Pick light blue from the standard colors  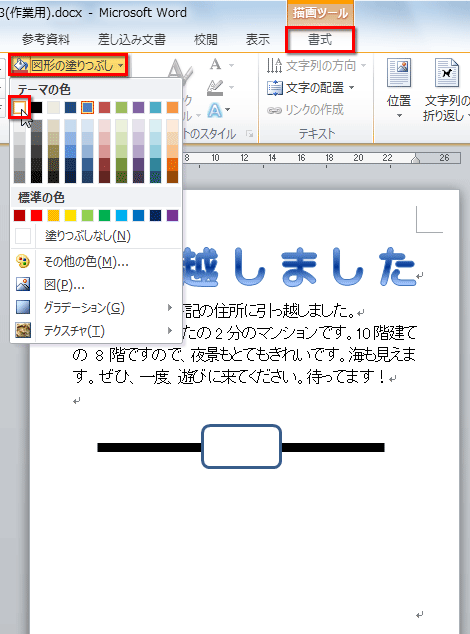121,216
